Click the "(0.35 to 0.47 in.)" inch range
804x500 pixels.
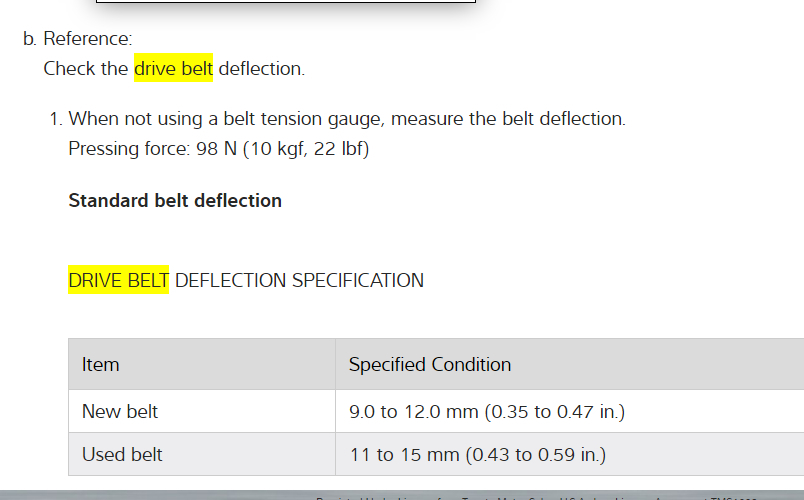[555, 411]
